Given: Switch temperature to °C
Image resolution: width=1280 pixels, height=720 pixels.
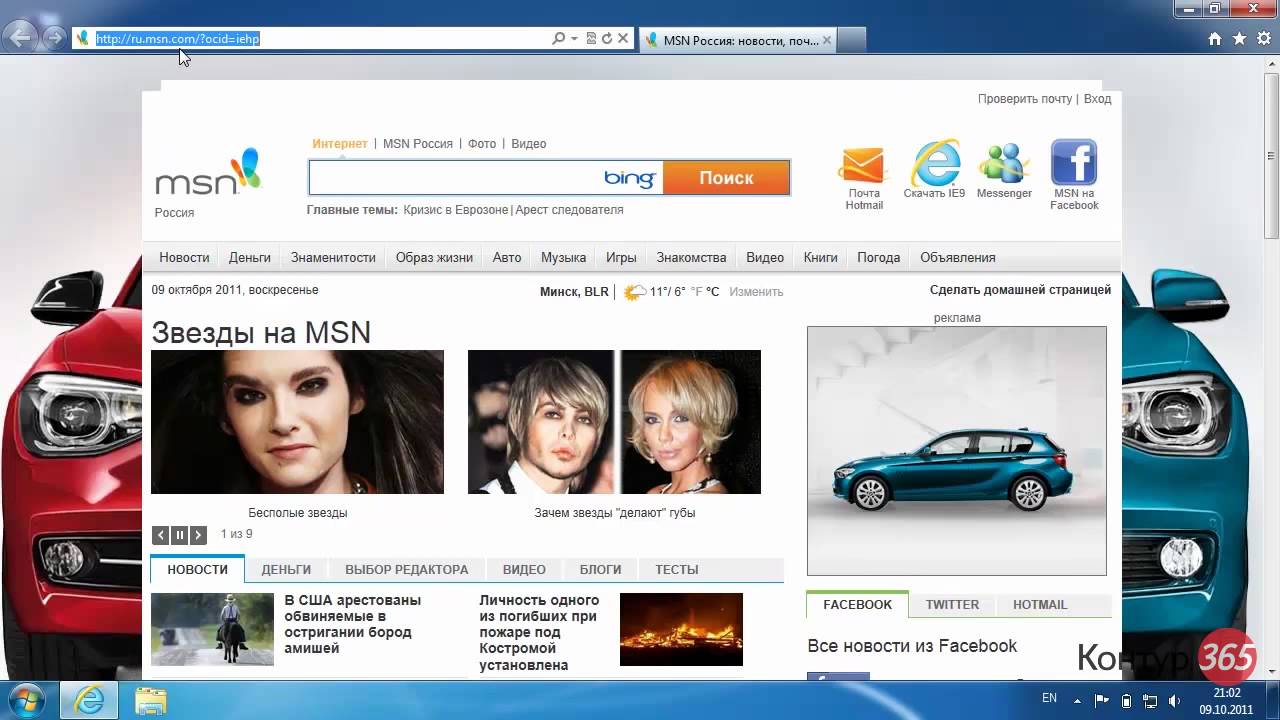Looking at the screenshot, I should click(712, 292).
